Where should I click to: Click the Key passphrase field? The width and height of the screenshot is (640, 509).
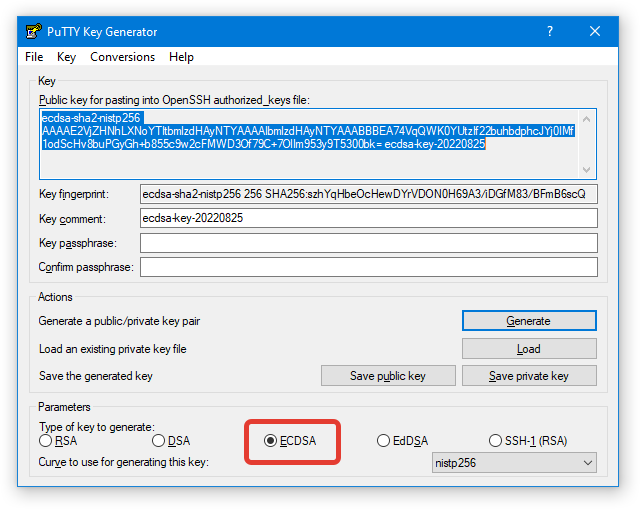pos(368,243)
